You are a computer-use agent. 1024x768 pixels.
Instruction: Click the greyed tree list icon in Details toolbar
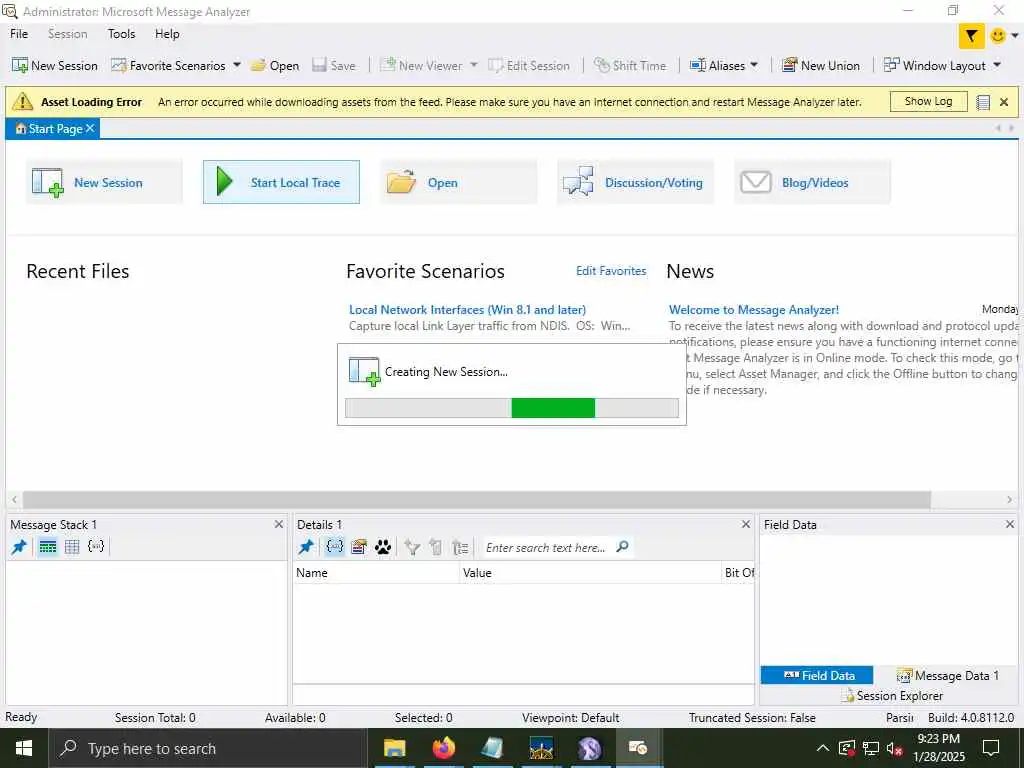(x=460, y=547)
